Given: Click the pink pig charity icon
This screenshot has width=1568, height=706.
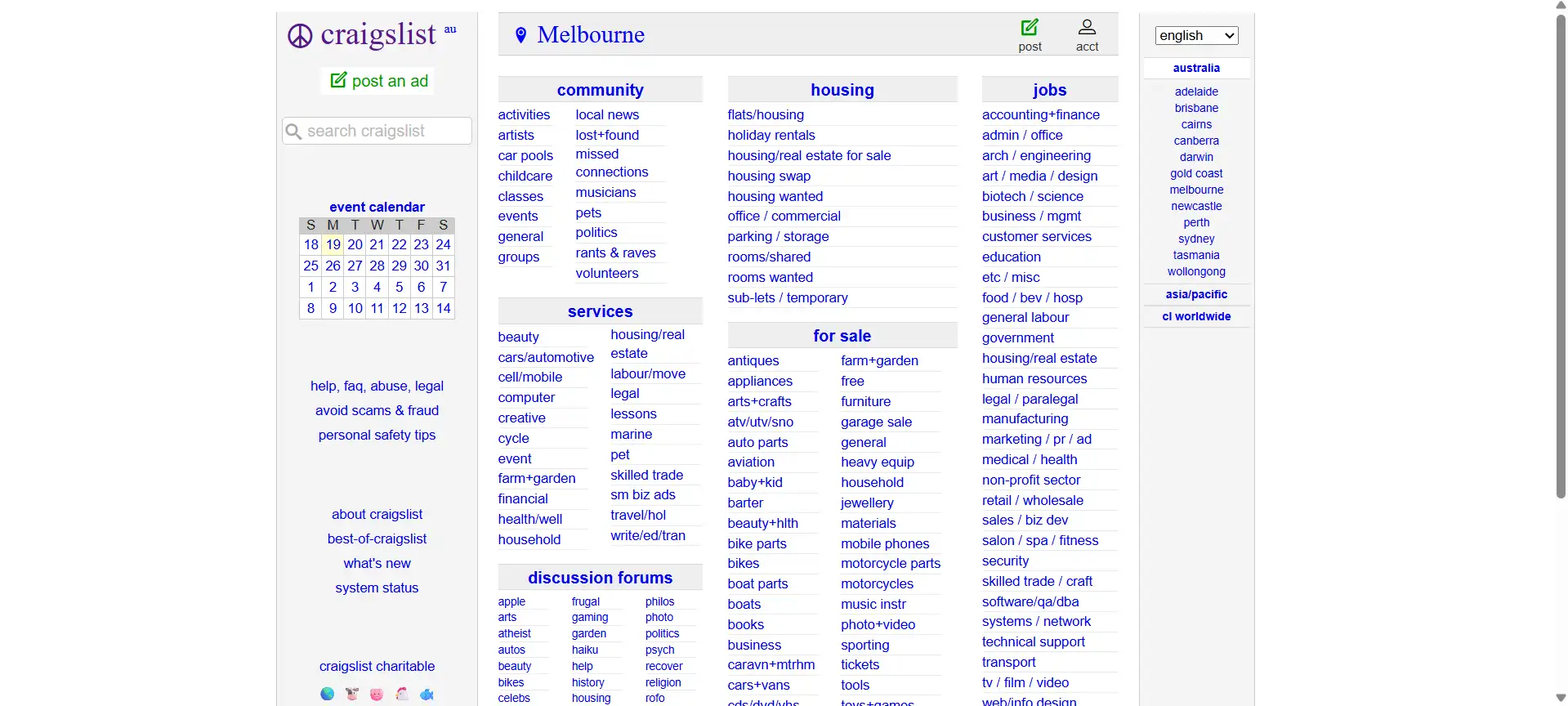Looking at the screenshot, I should pos(377,694).
